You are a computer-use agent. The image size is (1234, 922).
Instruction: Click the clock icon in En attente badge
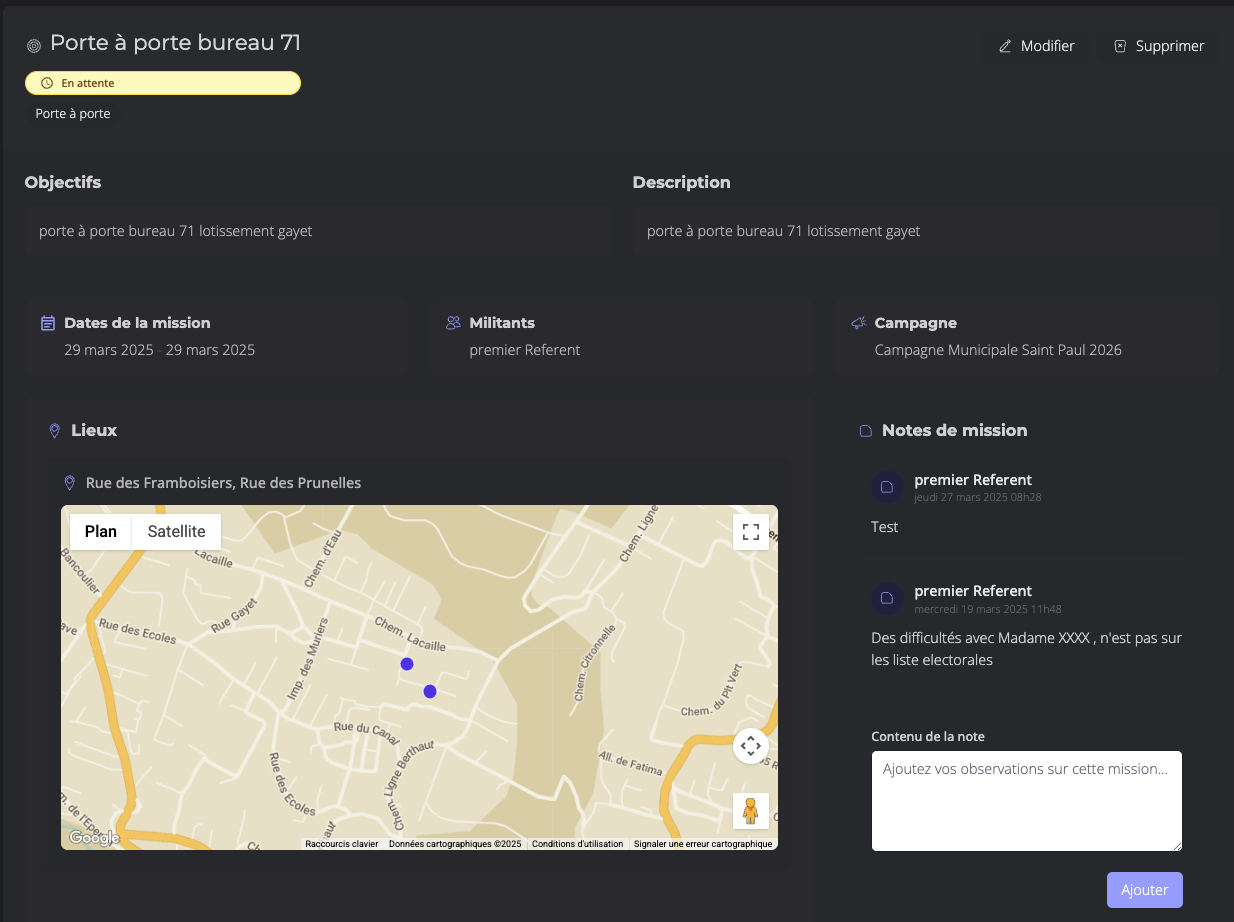coord(46,83)
